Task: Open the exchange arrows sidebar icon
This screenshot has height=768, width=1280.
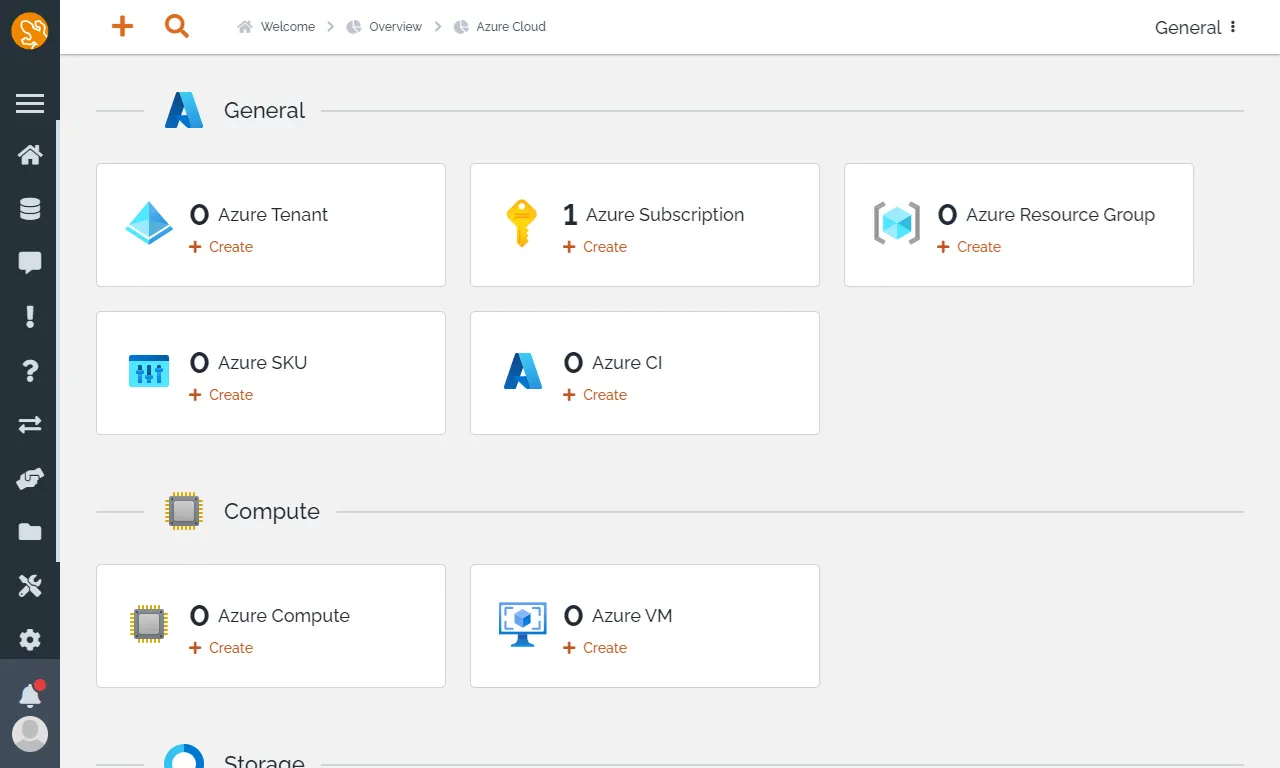Action: (x=30, y=425)
